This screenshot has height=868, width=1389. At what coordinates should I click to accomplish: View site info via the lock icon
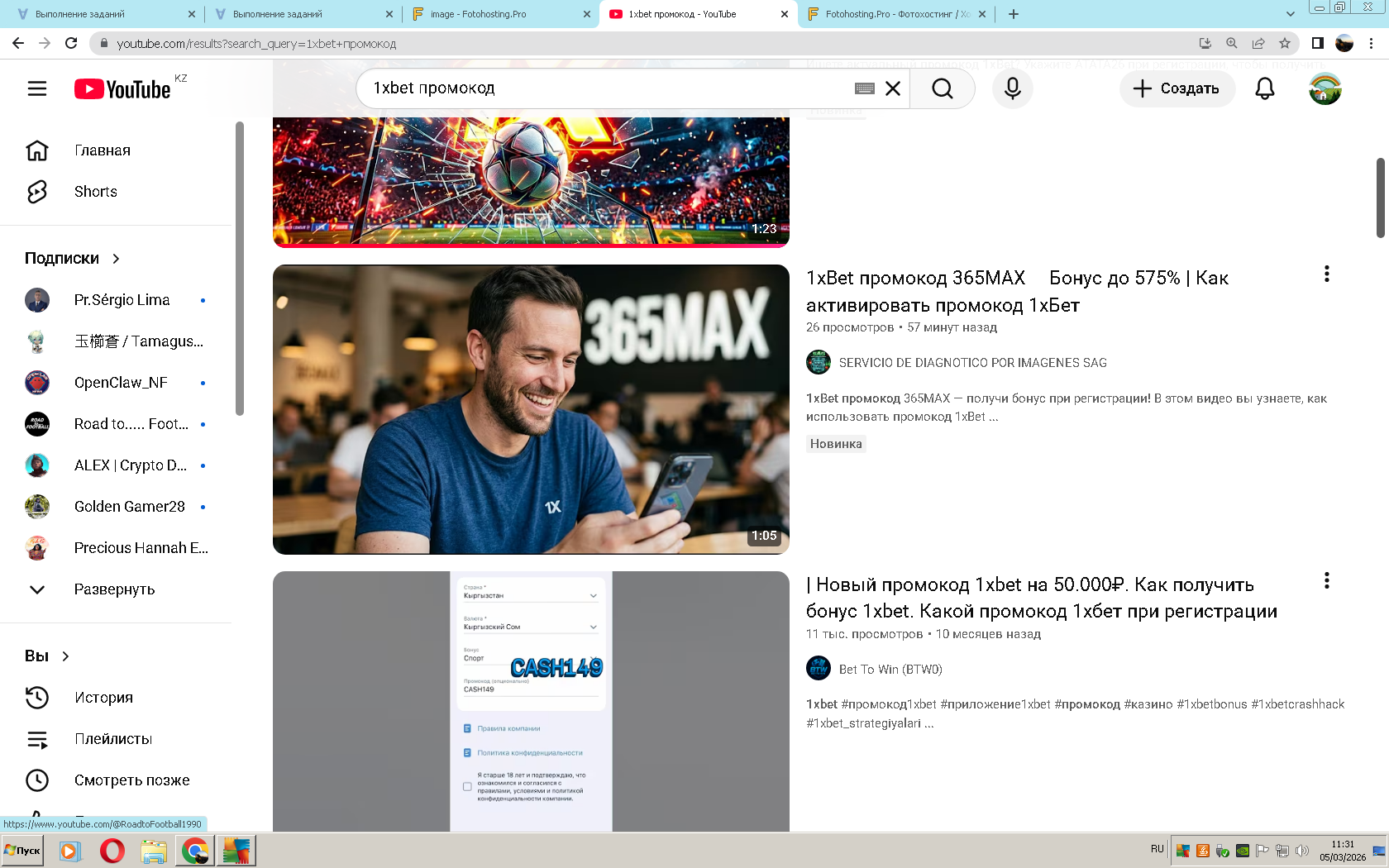pyautogui.click(x=103, y=43)
